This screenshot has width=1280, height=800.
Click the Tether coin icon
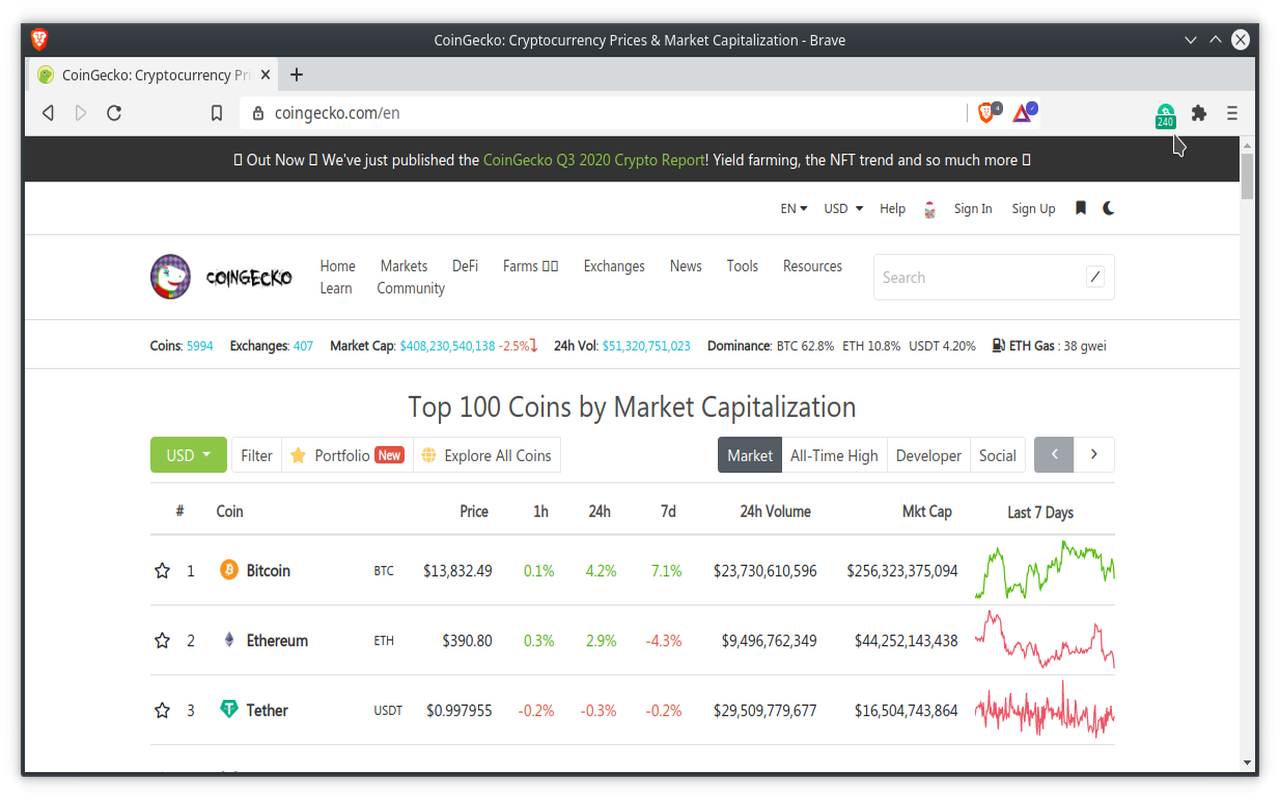[229, 710]
